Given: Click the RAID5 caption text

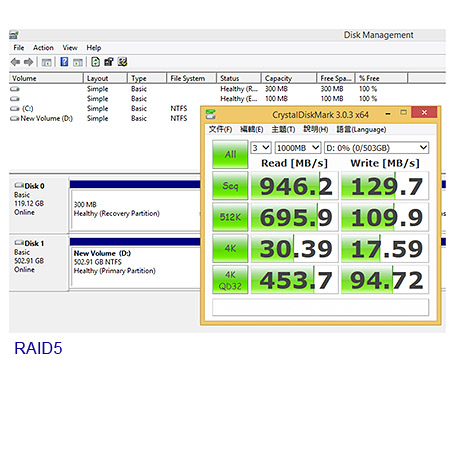Looking at the screenshot, I should 38,348.
